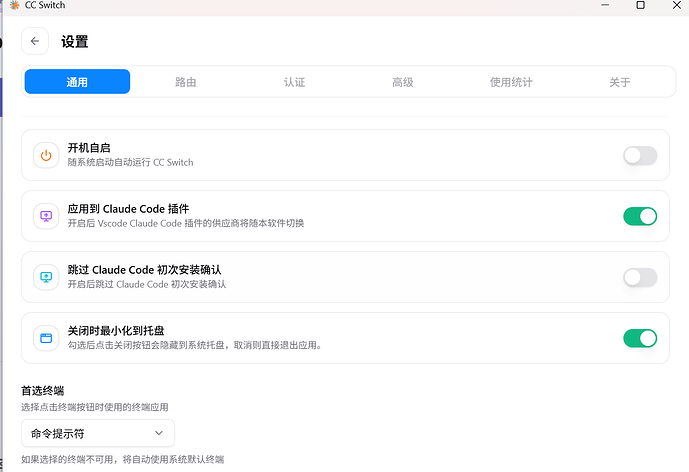Open the 使用统计 tab
Screen dimensions: 689x472
tap(511, 82)
